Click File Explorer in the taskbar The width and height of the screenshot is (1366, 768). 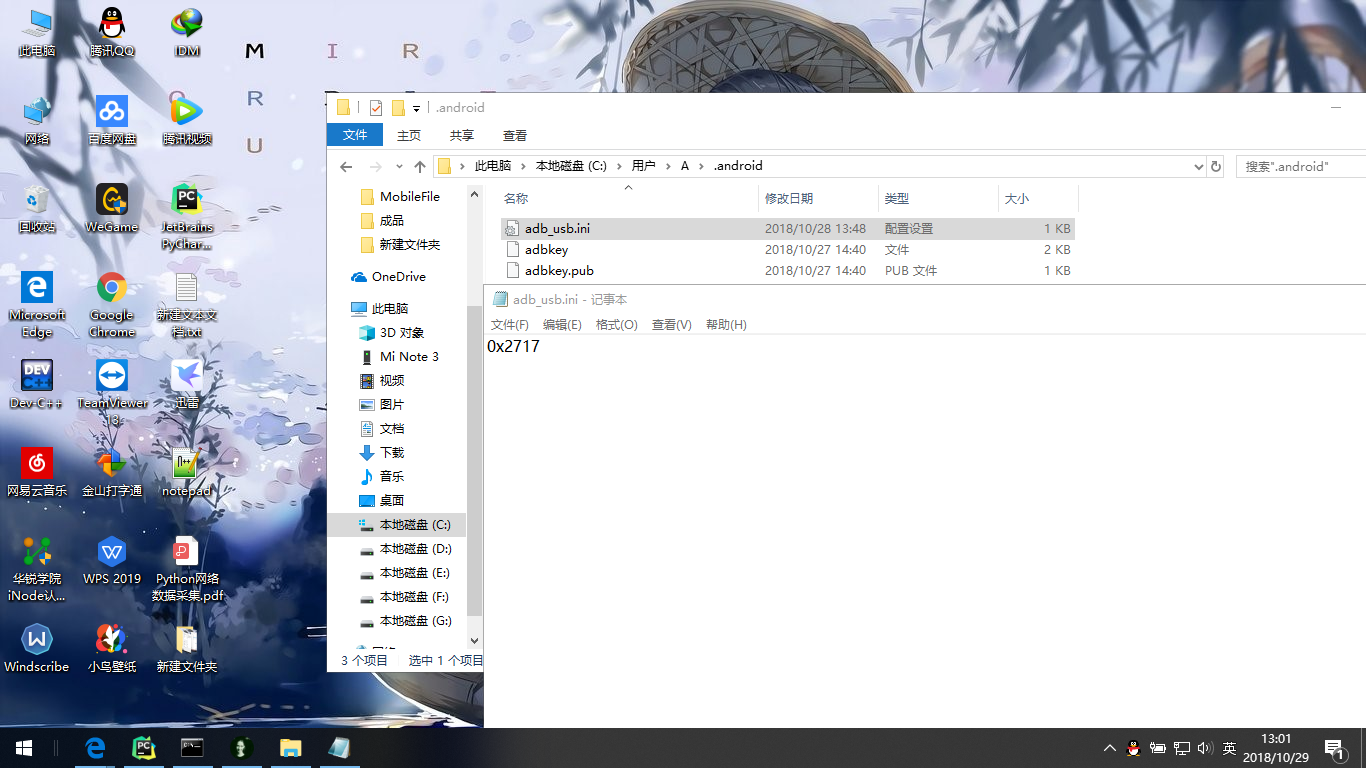point(290,748)
